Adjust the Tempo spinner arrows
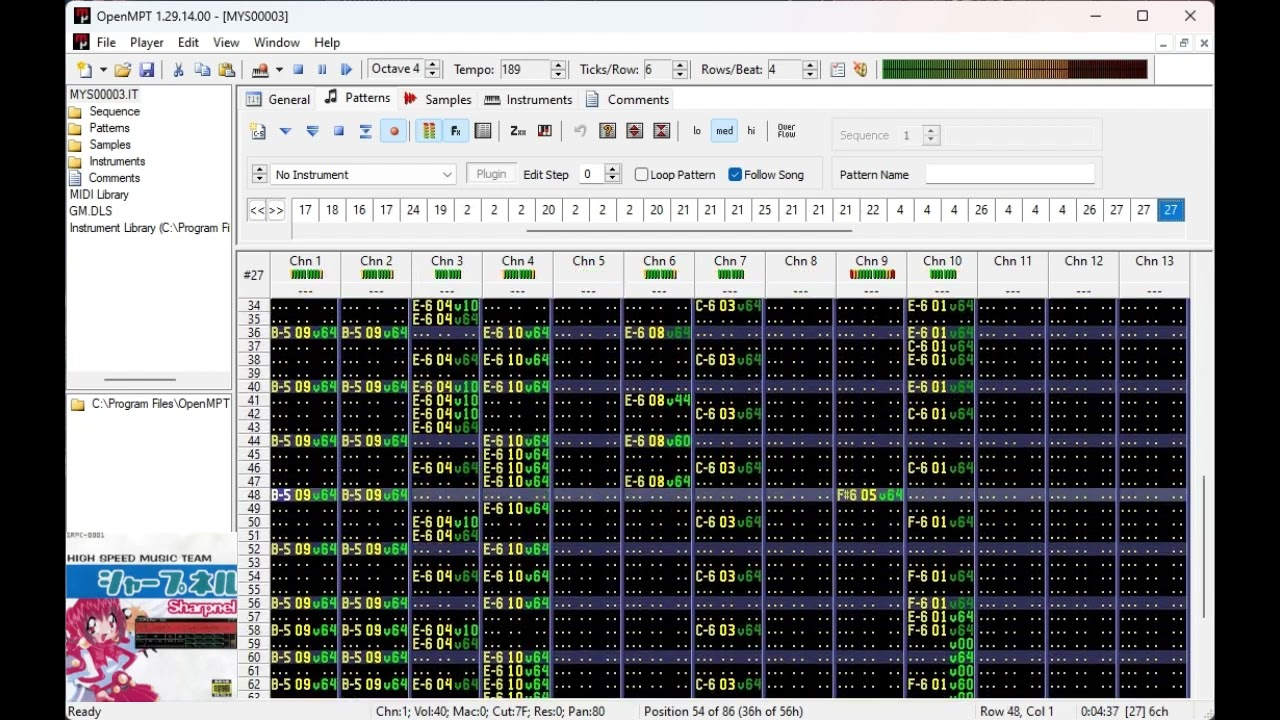The width and height of the screenshot is (1280, 720). point(558,70)
